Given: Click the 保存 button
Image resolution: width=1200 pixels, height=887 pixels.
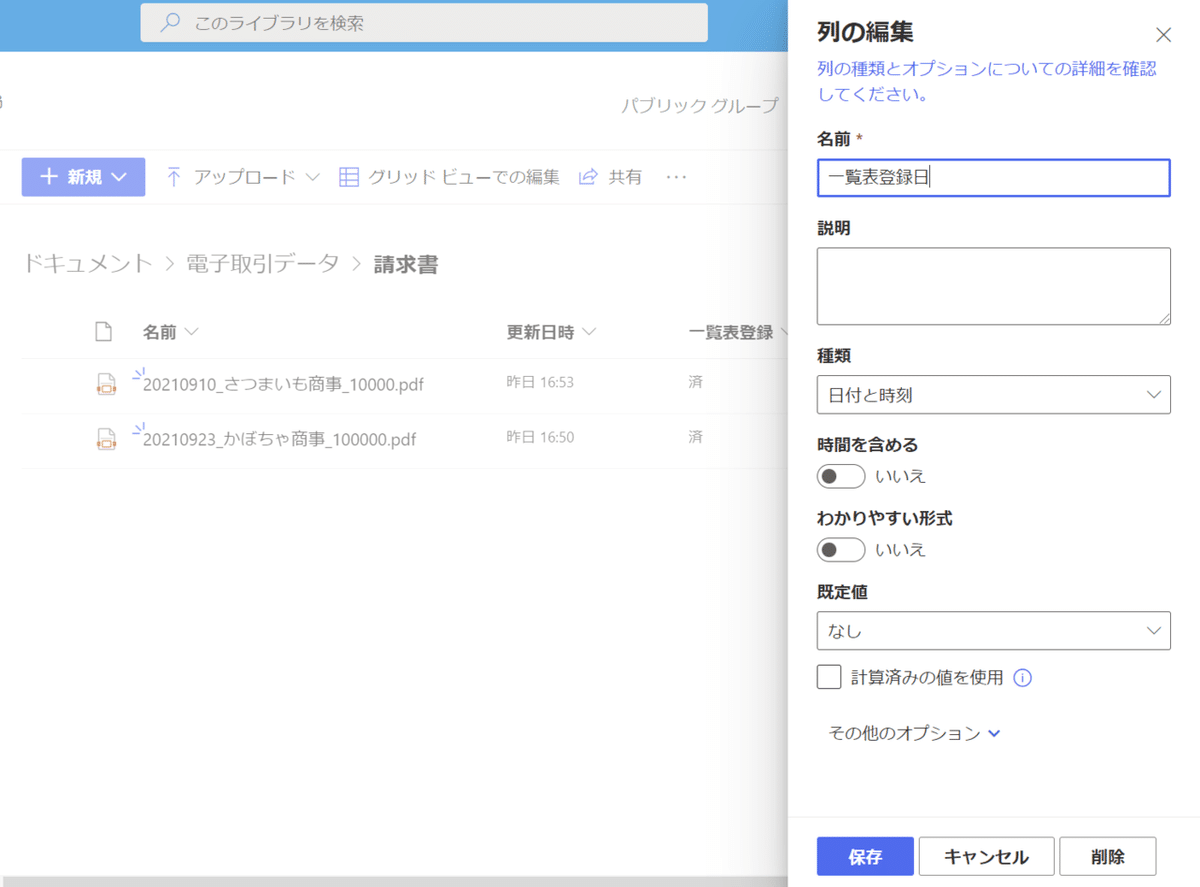Looking at the screenshot, I should coord(864,856).
